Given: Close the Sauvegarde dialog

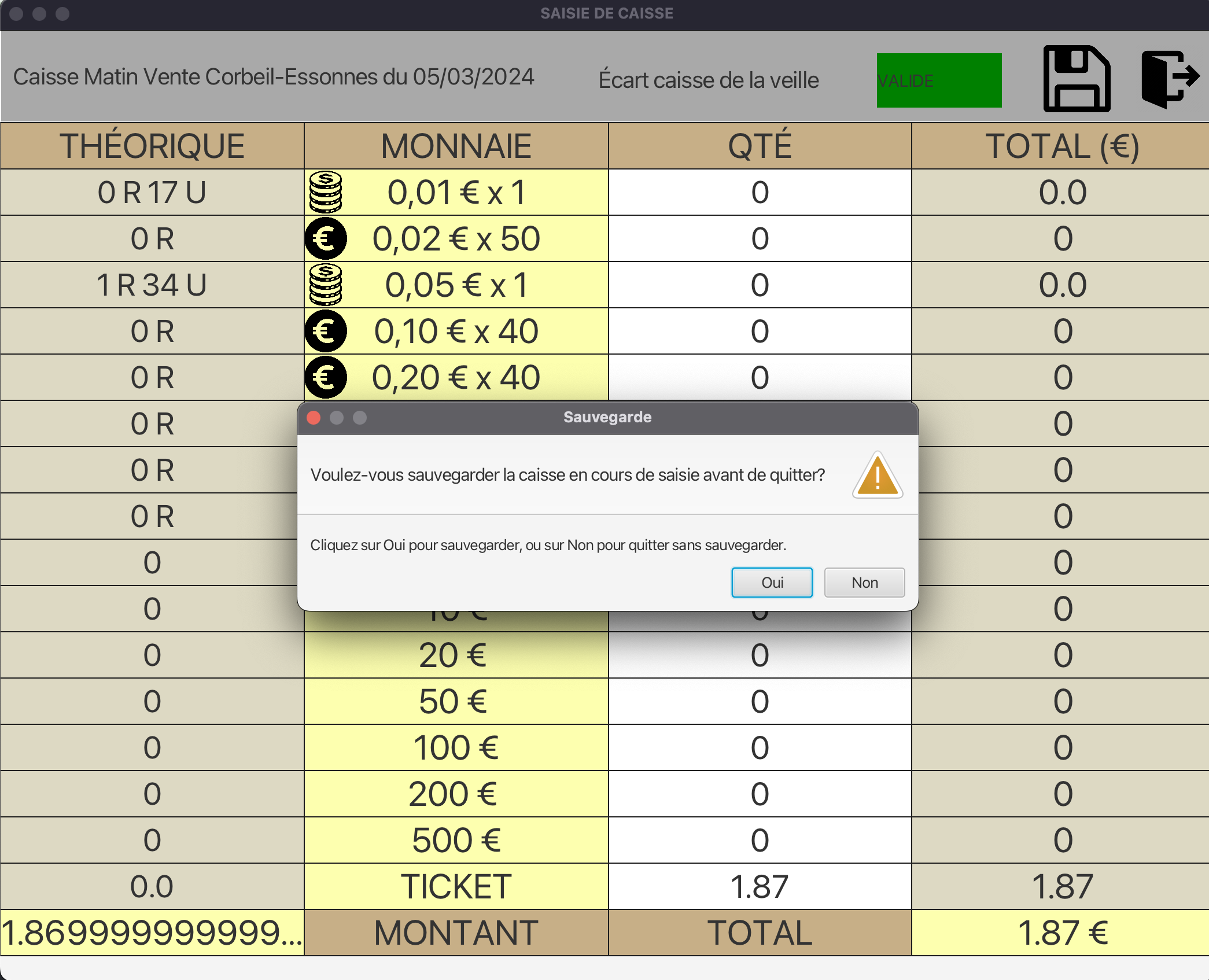Looking at the screenshot, I should click(313, 417).
